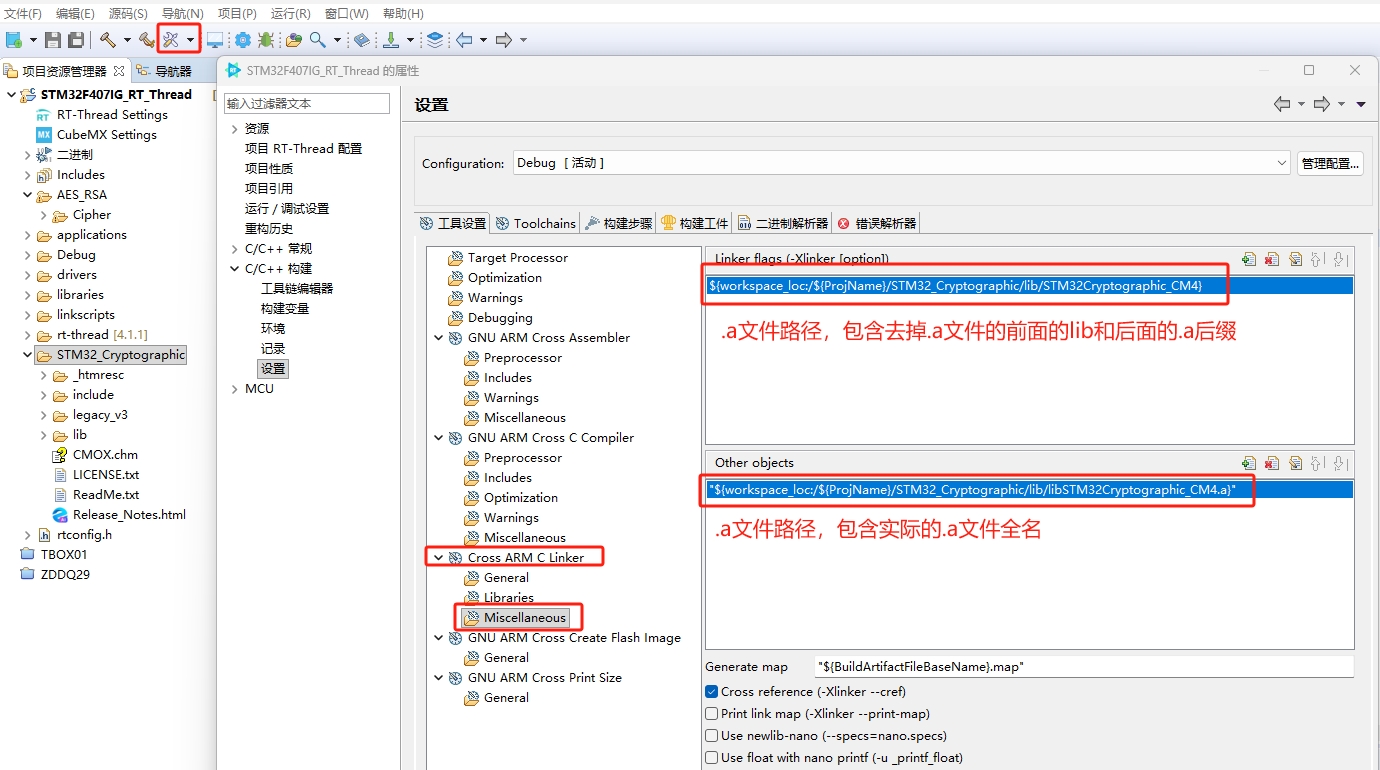Collapse Cross ARM C Linker node
Screen dimensions: 1380x770
439,558
